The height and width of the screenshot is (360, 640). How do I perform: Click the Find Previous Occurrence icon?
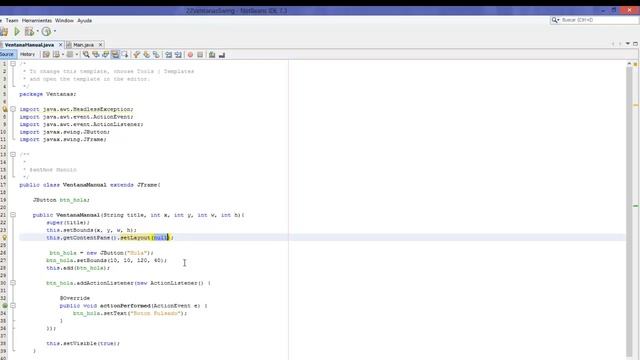point(96,55)
